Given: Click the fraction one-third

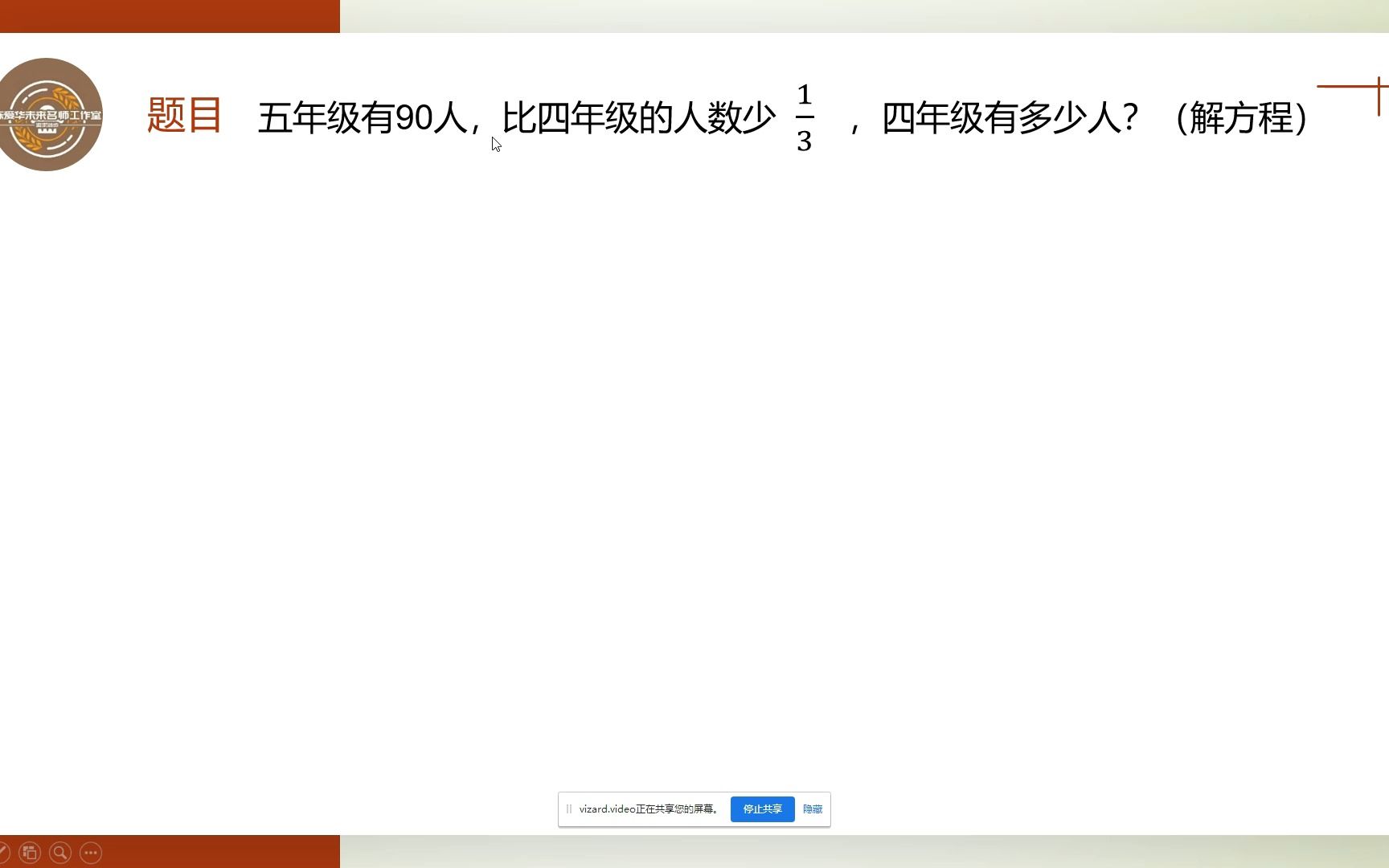Looking at the screenshot, I should (805, 117).
